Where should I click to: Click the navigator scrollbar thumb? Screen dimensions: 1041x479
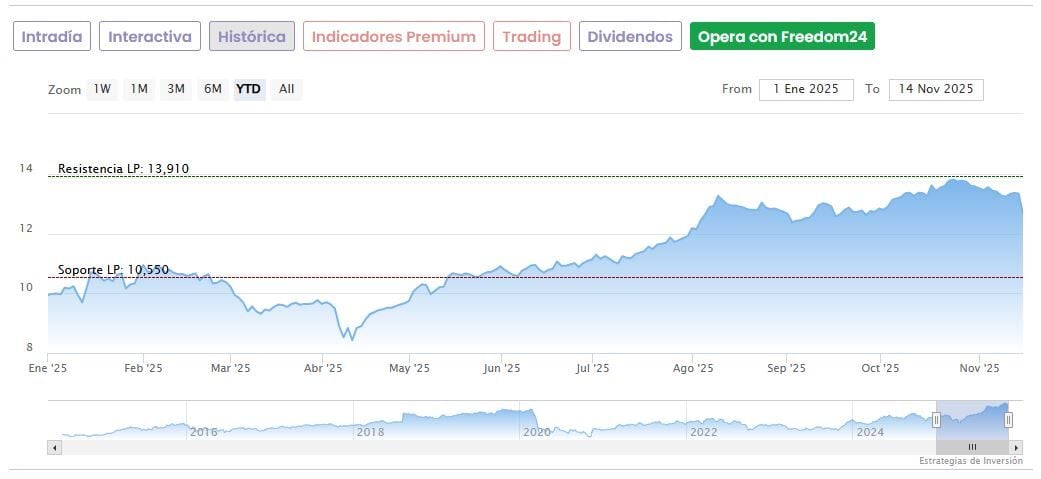(x=971, y=447)
